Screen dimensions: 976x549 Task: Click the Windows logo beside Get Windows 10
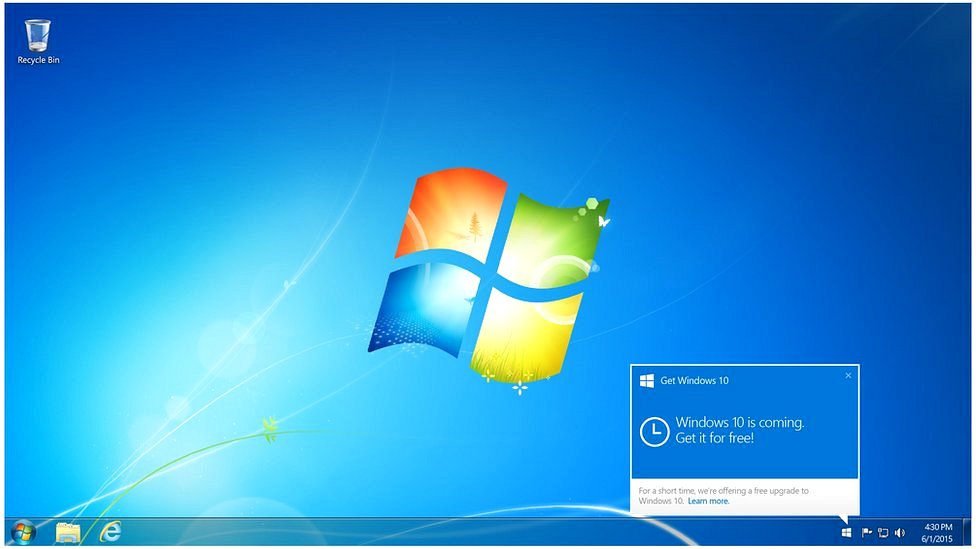pyautogui.click(x=647, y=381)
